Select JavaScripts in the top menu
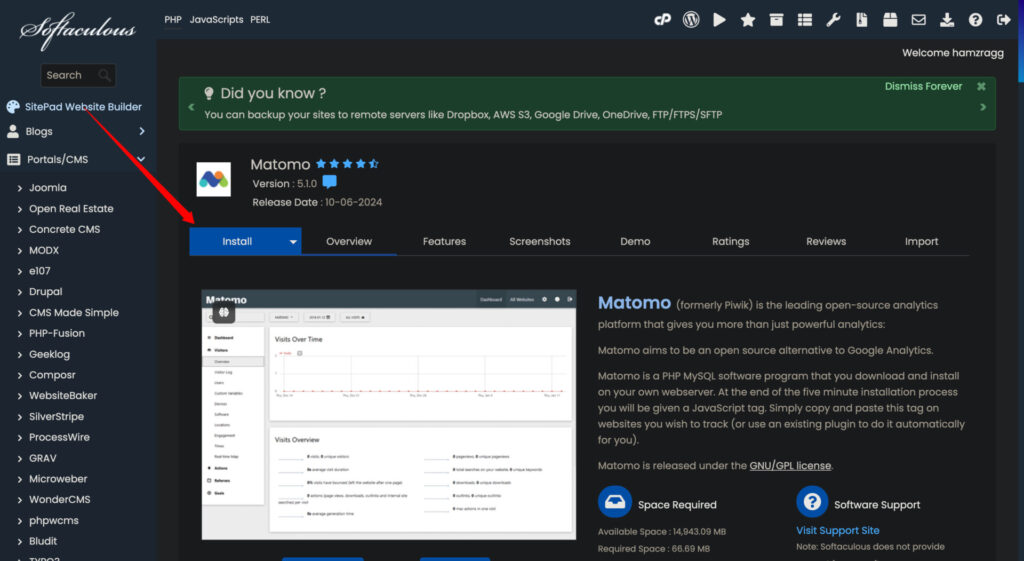The height and width of the screenshot is (561, 1024). pyautogui.click(x=216, y=20)
